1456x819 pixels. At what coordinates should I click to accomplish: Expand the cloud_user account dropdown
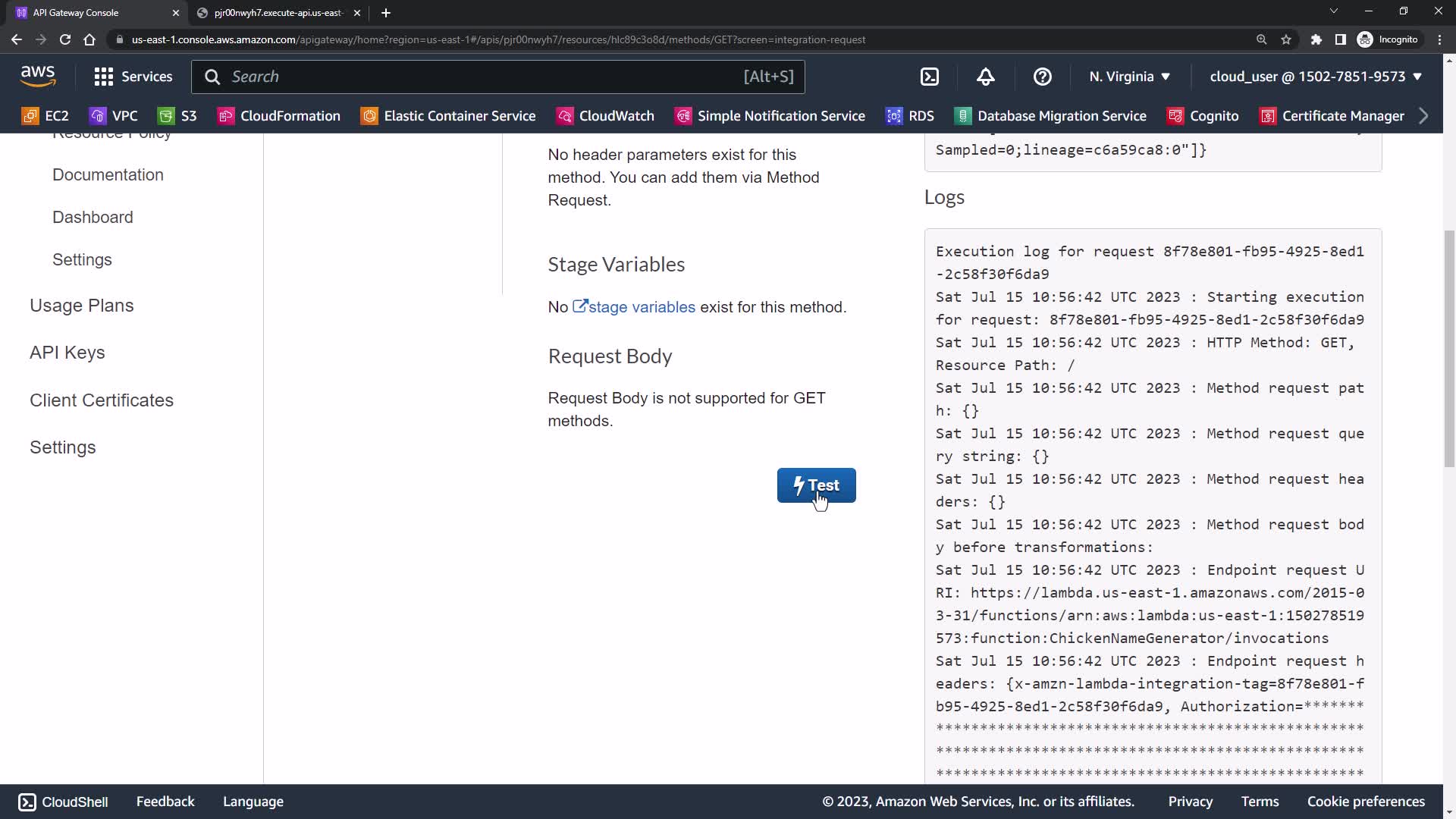click(x=1315, y=77)
